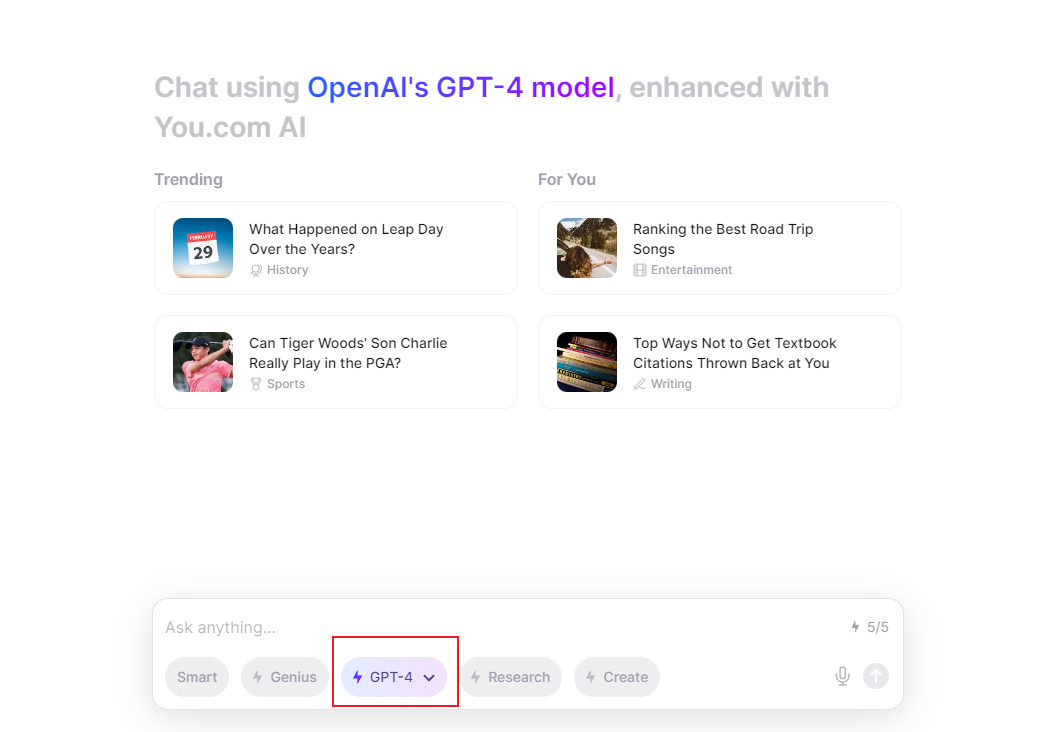Open the GPT-4 model selector
1047x732 pixels.
(394, 677)
